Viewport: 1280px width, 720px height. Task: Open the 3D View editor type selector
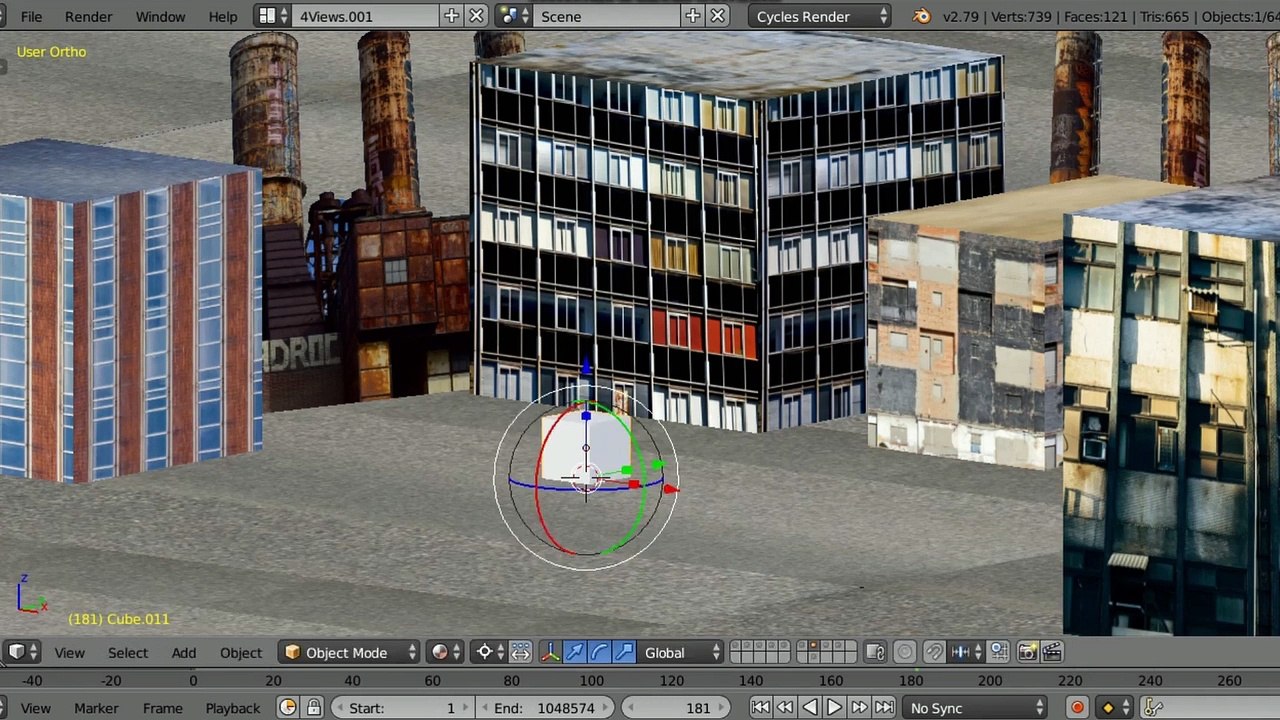point(22,652)
